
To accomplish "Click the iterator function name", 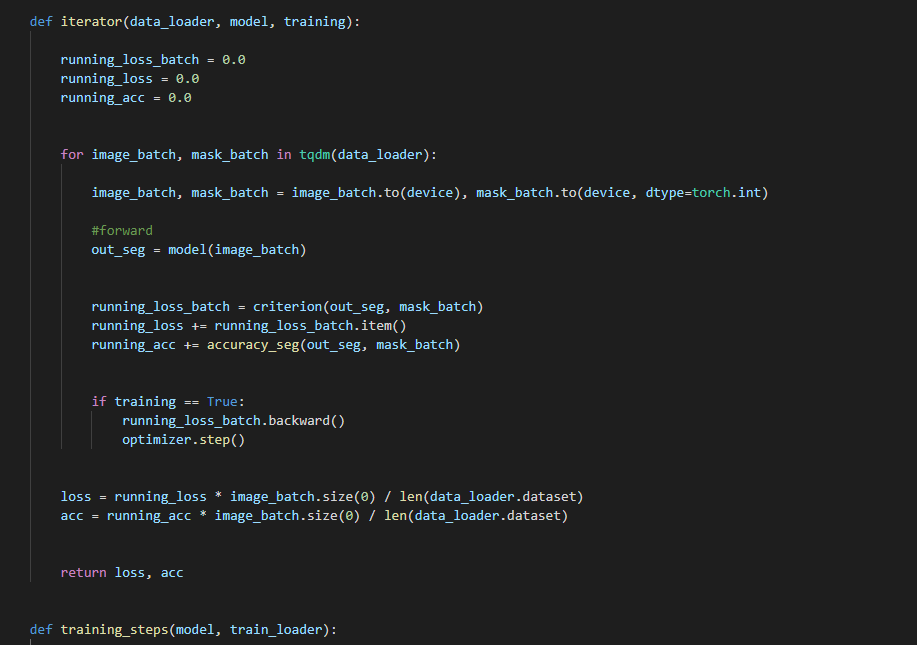I will click(x=91, y=21).
